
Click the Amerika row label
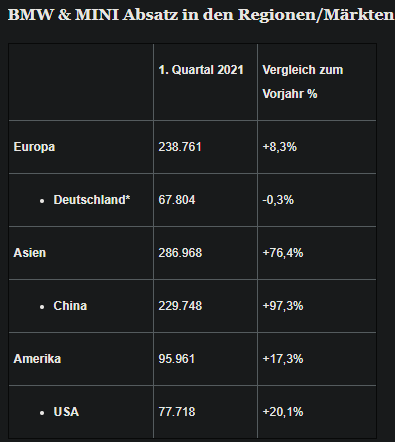[x=37, y=359]
